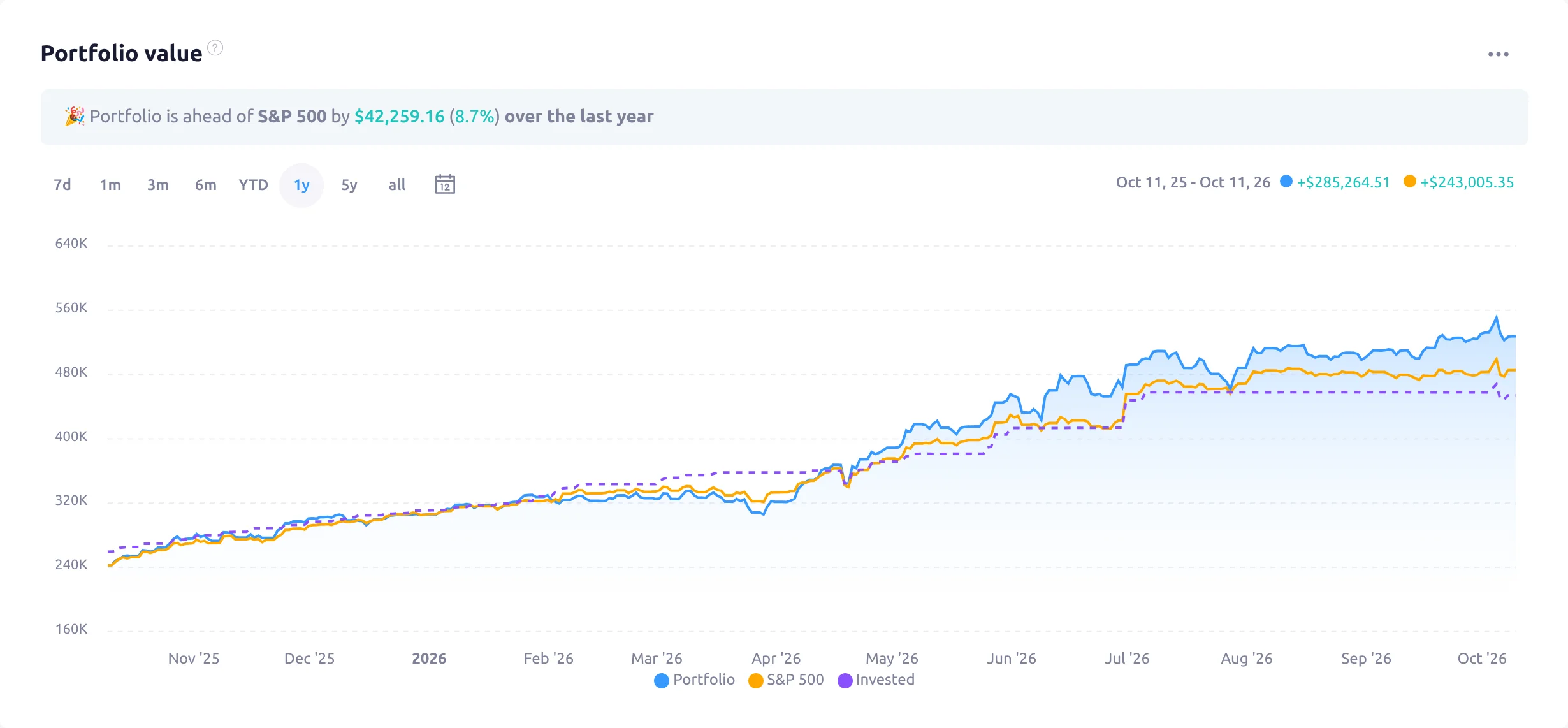Click the 640K y-axis label
Image resolution: width=1568 pixels, height=728 pixels.
pos(71,244)
